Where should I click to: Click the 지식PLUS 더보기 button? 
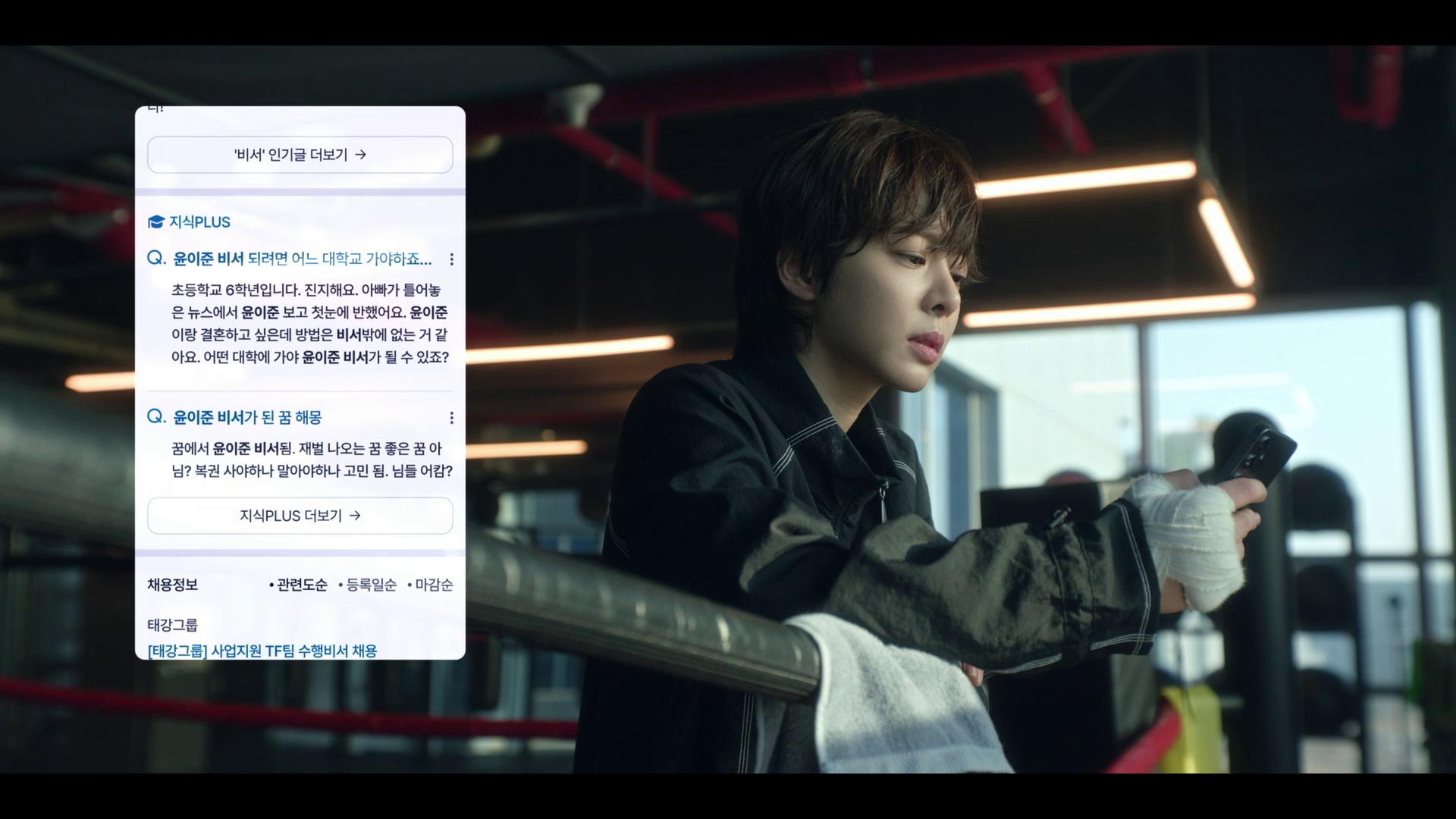[300, 516]
